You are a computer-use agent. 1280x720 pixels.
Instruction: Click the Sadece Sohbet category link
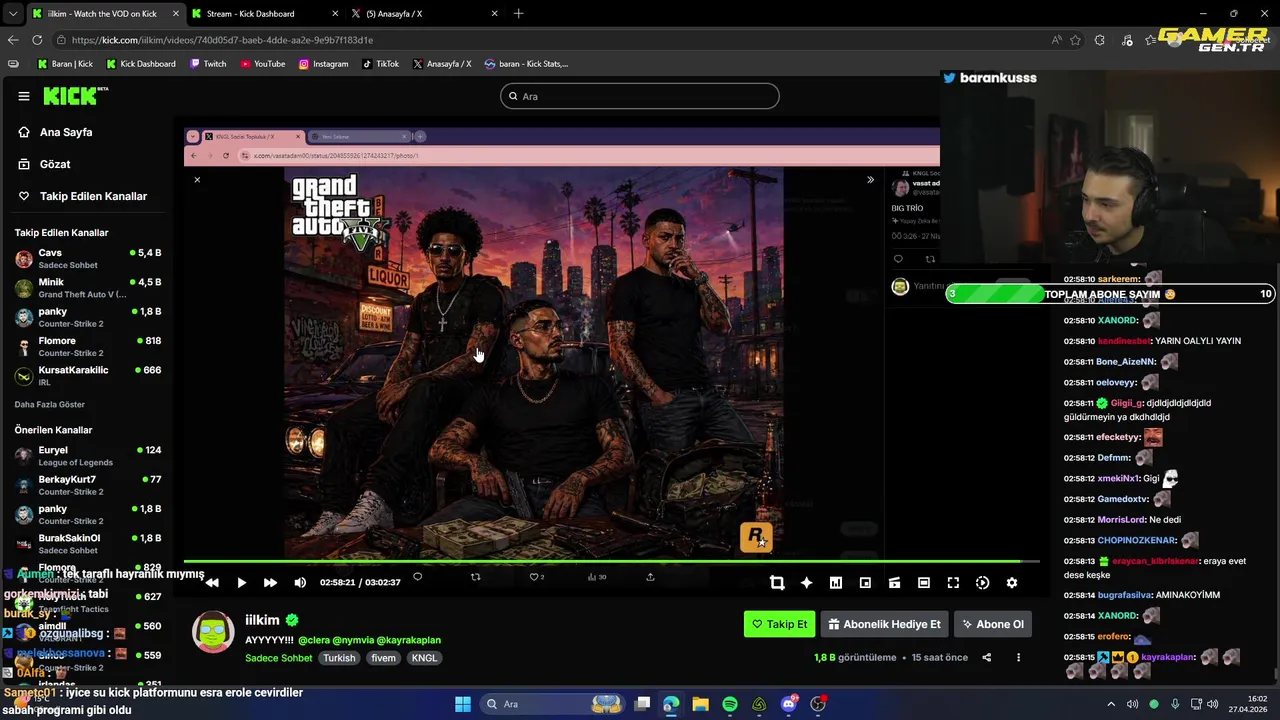coord(279,658)
